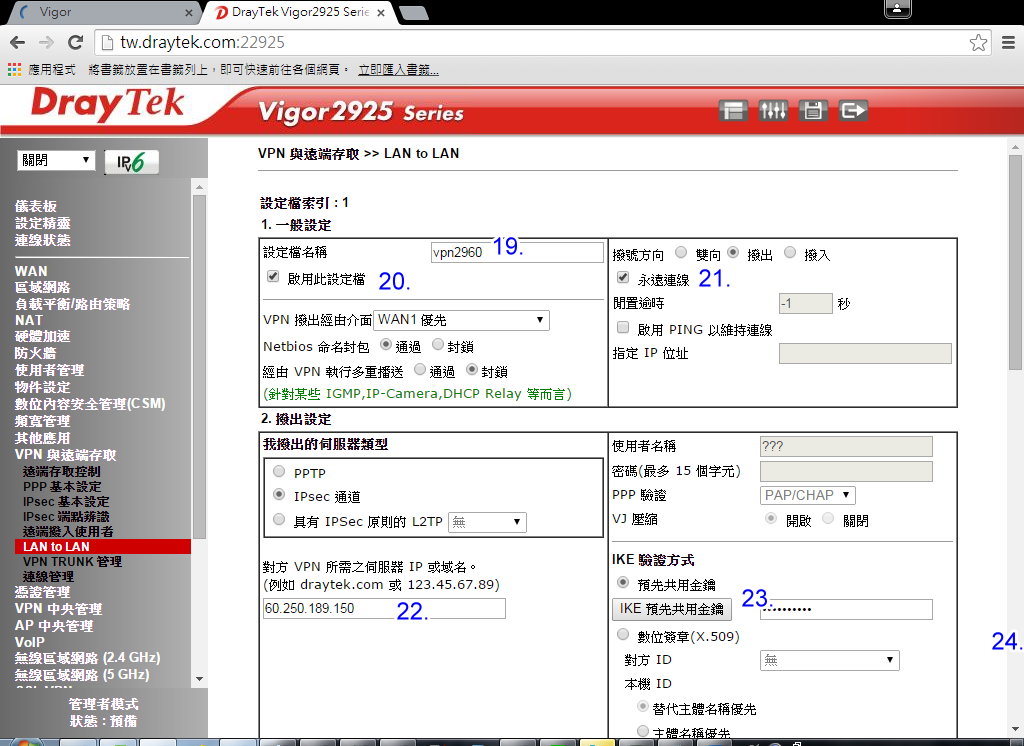Click the first DrayTek header dashboard icon
1024x746 pixels.
(x=733, y=111)
